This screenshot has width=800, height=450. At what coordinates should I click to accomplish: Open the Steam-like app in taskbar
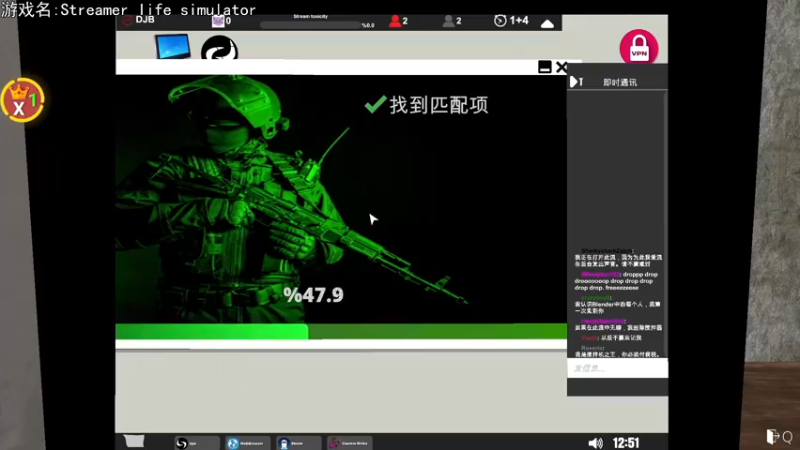[298, 443]
